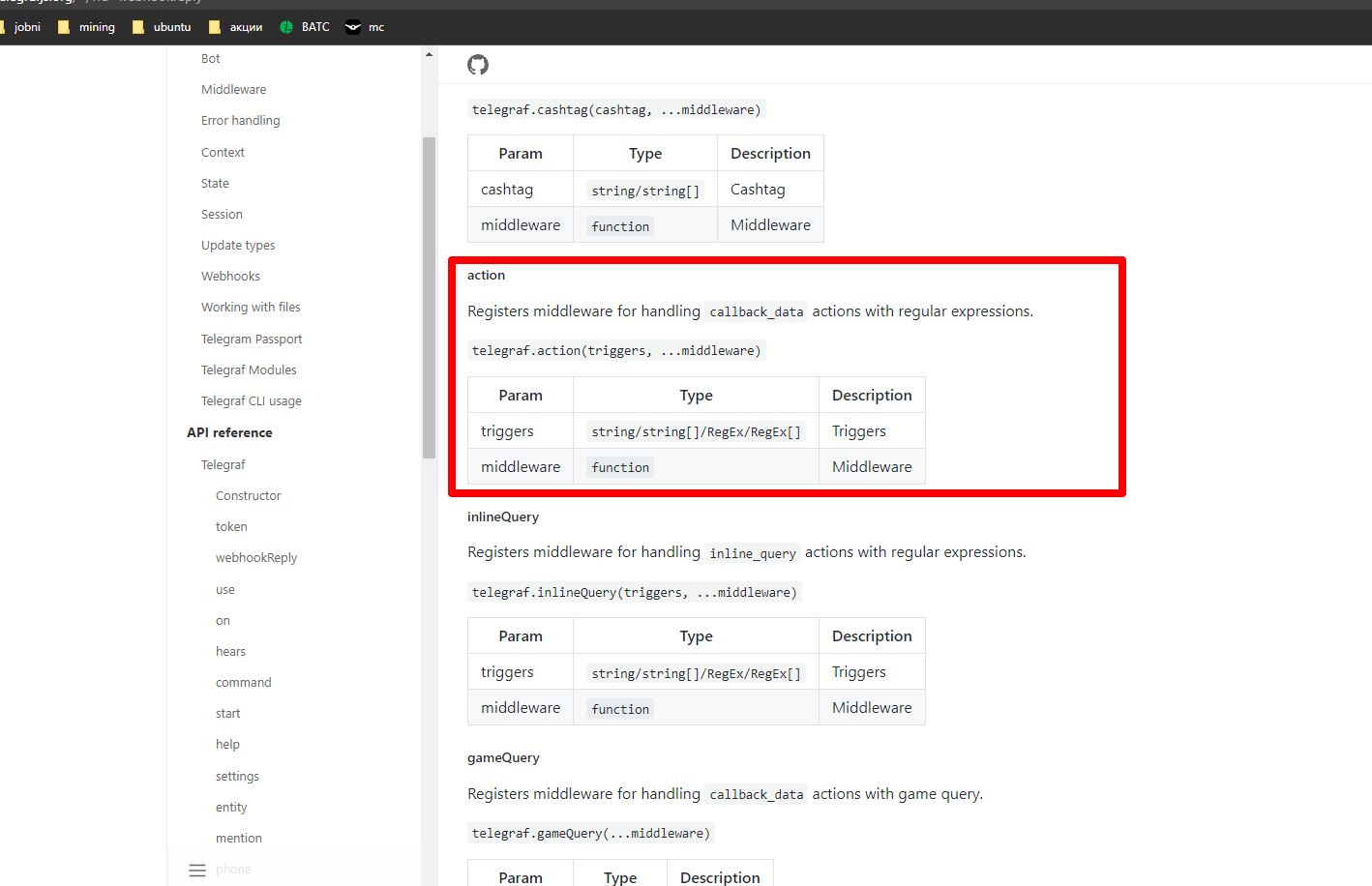Image resolution: width=1372 pixels, height=886 pixels.
Task: Open the mc bookmark
Action: click(366, 27)
